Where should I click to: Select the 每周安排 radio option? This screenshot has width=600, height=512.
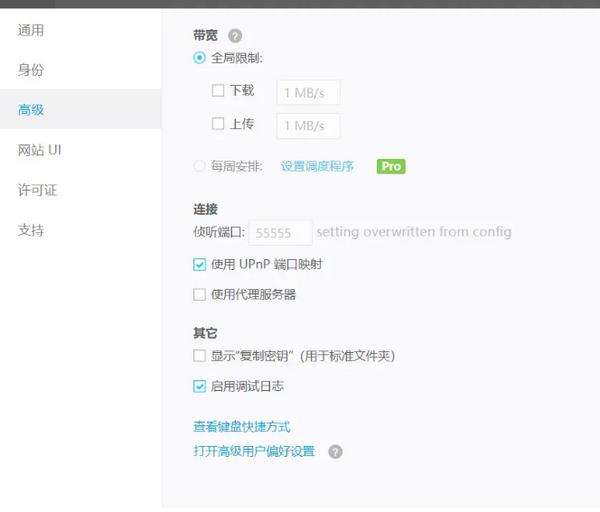pyautogui.click(x=200, y=166)
